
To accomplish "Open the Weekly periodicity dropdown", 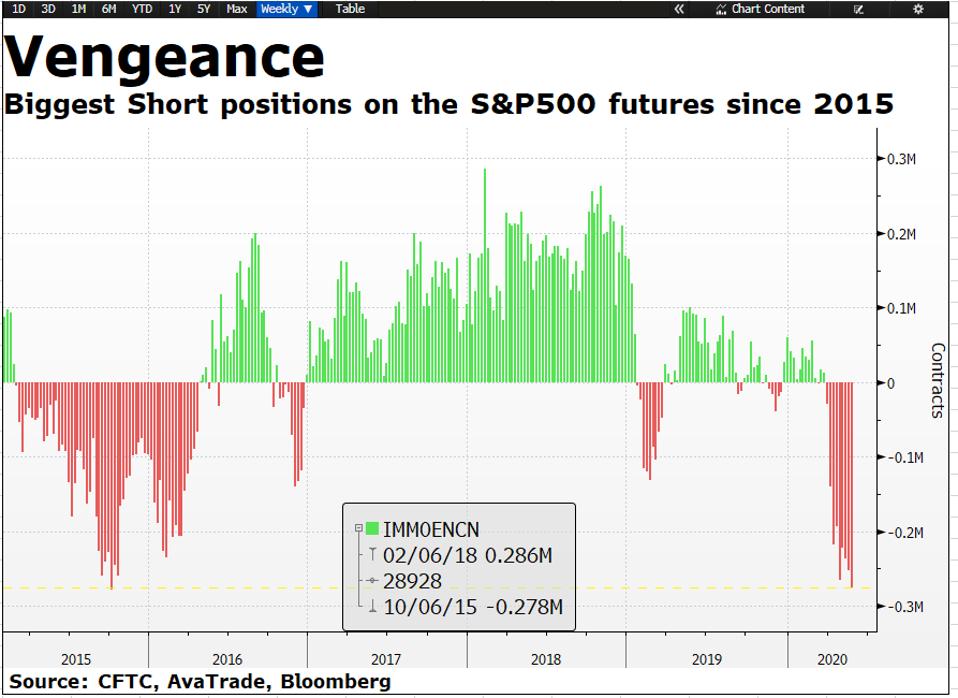I will point(287,9).
